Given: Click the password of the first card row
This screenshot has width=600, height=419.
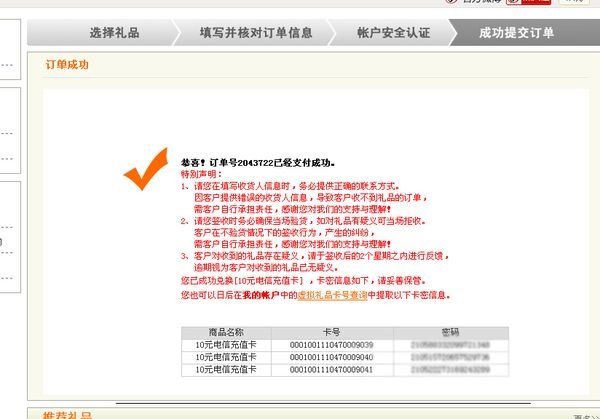Looking at the screenshot, I should (449, 344).
